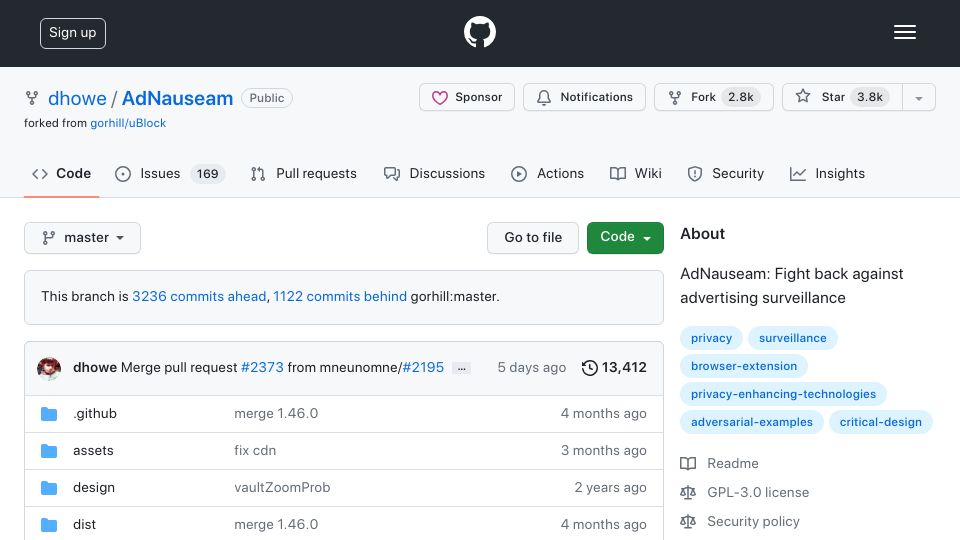Open the #2195 link in commit message
The image size is (960, 540).
coord(423,367)
